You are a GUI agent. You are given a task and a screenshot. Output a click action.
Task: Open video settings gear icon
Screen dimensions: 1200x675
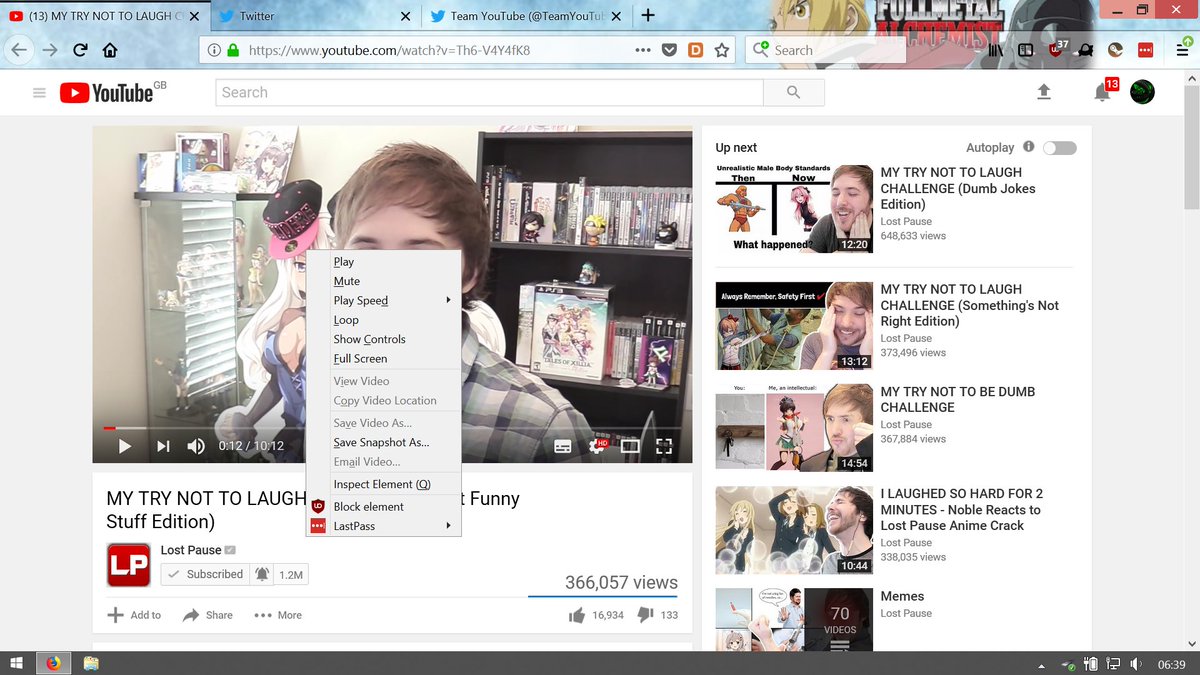pyautogui.click(x=598, y=445)
